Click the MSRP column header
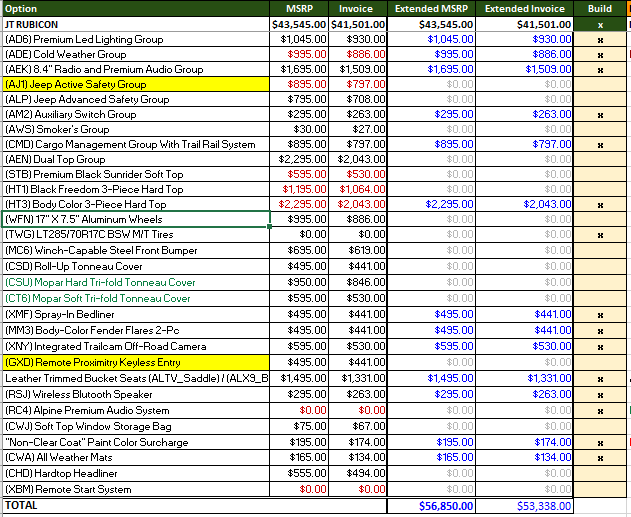The height and width of the screenshot is (517, 631). click(x=299, y=8)
